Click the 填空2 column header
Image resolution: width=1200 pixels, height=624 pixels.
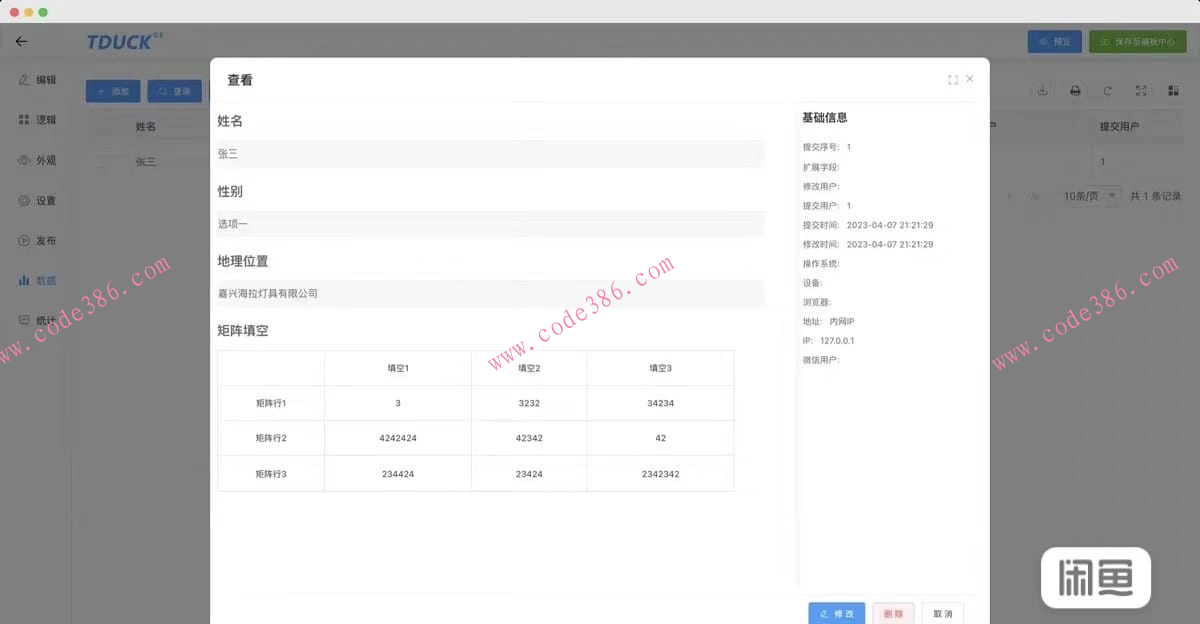pyautogui.click(x=529, y=368)
